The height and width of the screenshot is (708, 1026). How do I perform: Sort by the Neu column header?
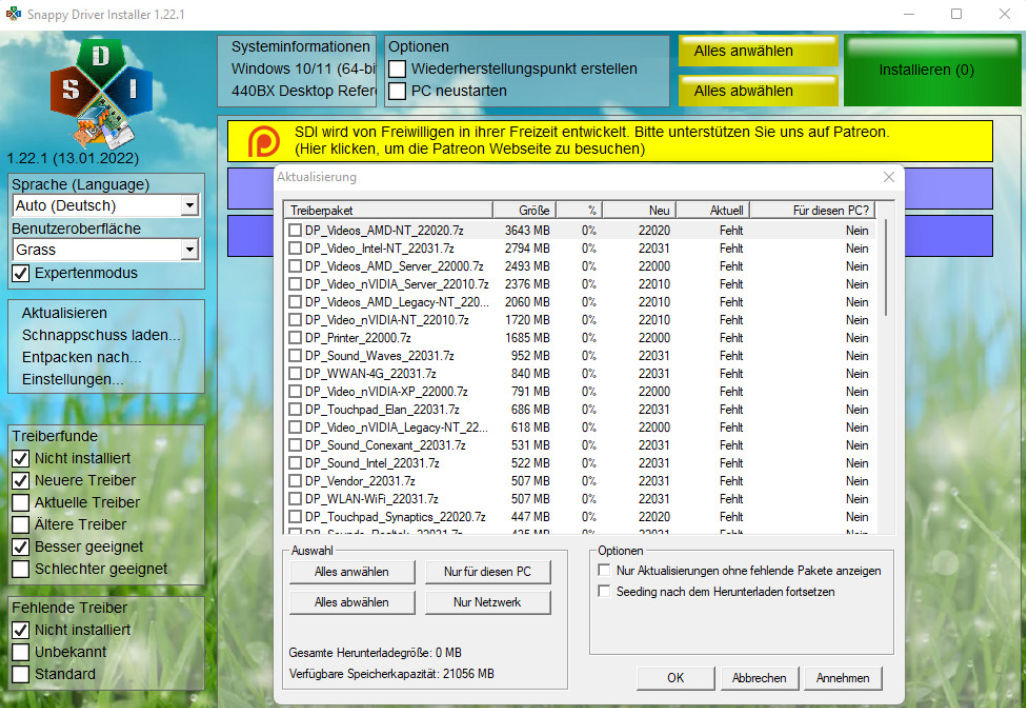pyautogui.click(x=639, y=210)
